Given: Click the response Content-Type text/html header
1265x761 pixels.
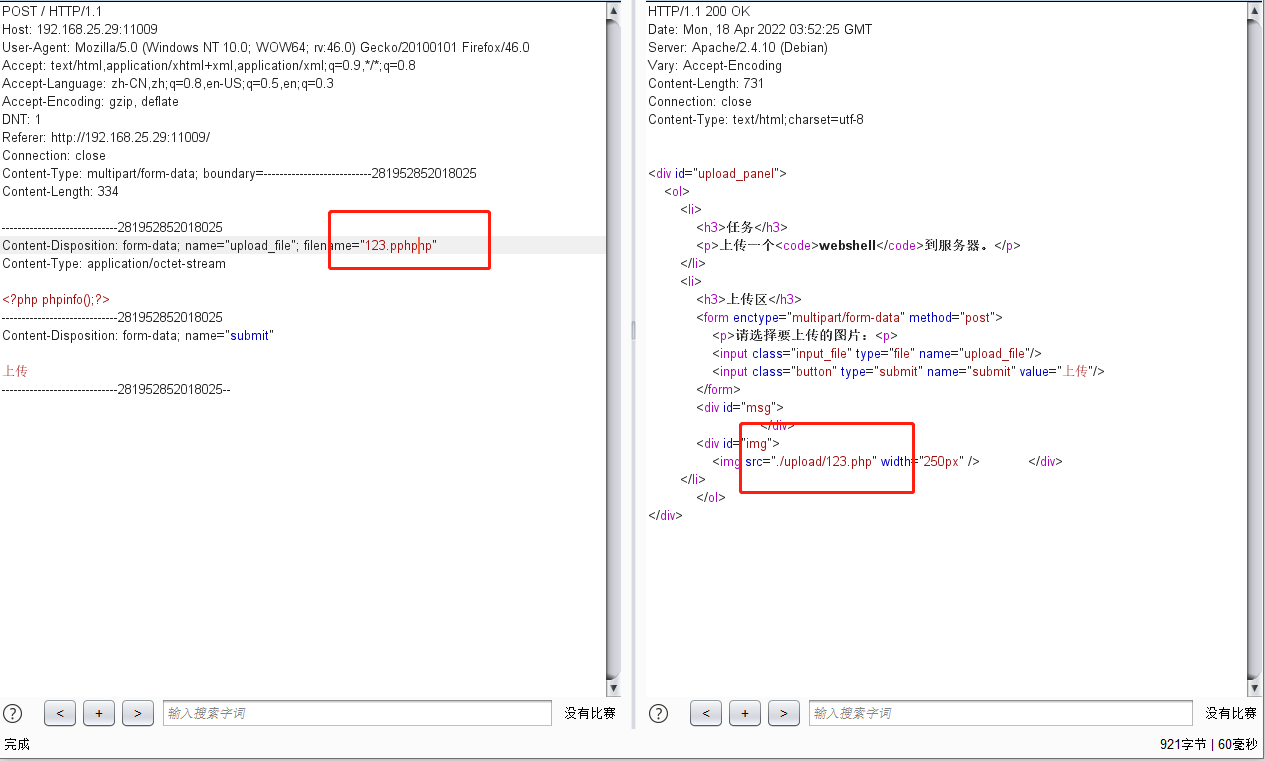Looking at the screenshot, I should pyautogui.click(x=756, y=119).
